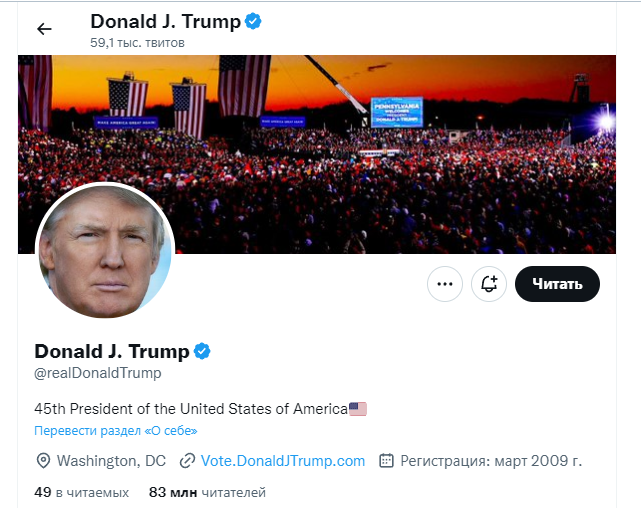The image size is (641, 508).
Task: Click the back arrow icon
Action: coord(44,29)
